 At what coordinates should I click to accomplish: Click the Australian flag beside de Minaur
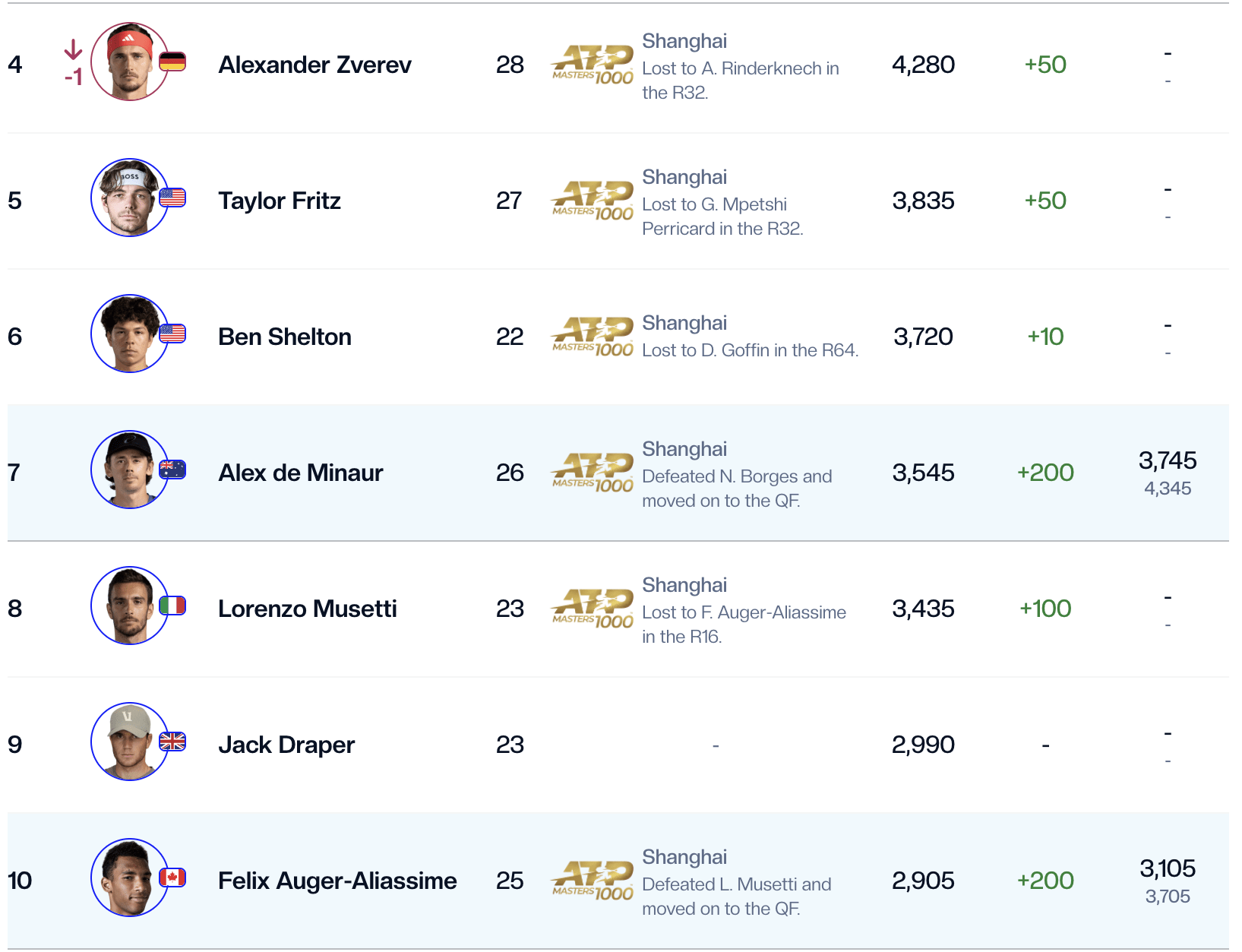(172, 470)
